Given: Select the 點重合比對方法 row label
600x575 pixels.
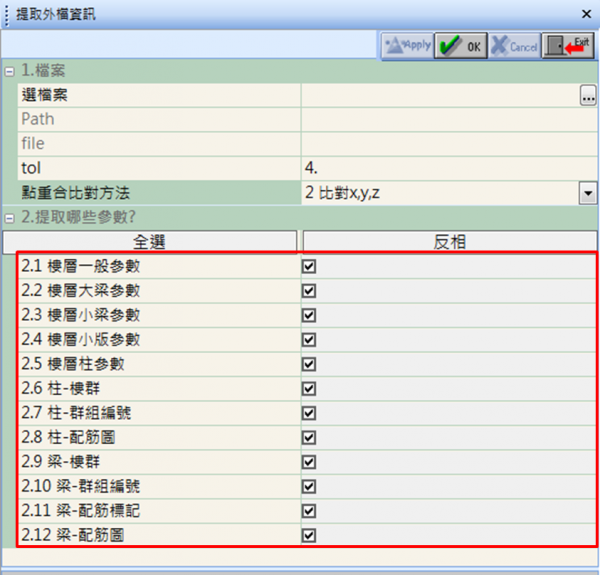Looking at the screenshot, I should [75, 193].
